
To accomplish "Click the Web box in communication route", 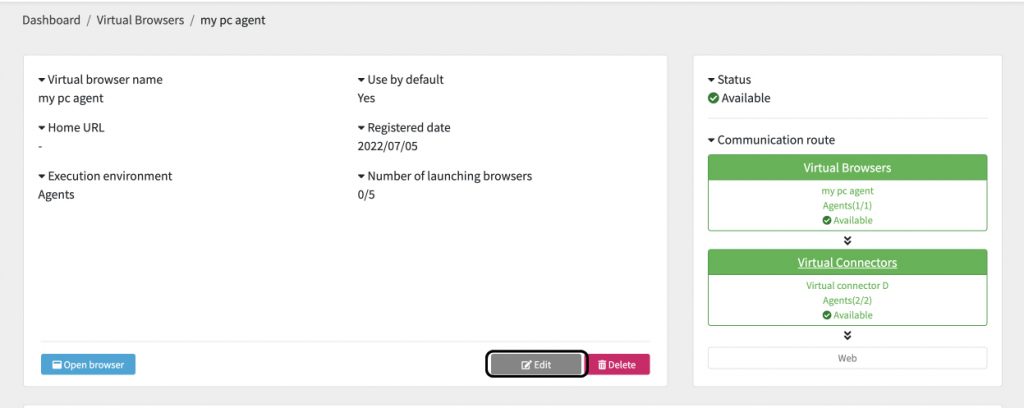I will pyautogui.click(x=848, y=358).
